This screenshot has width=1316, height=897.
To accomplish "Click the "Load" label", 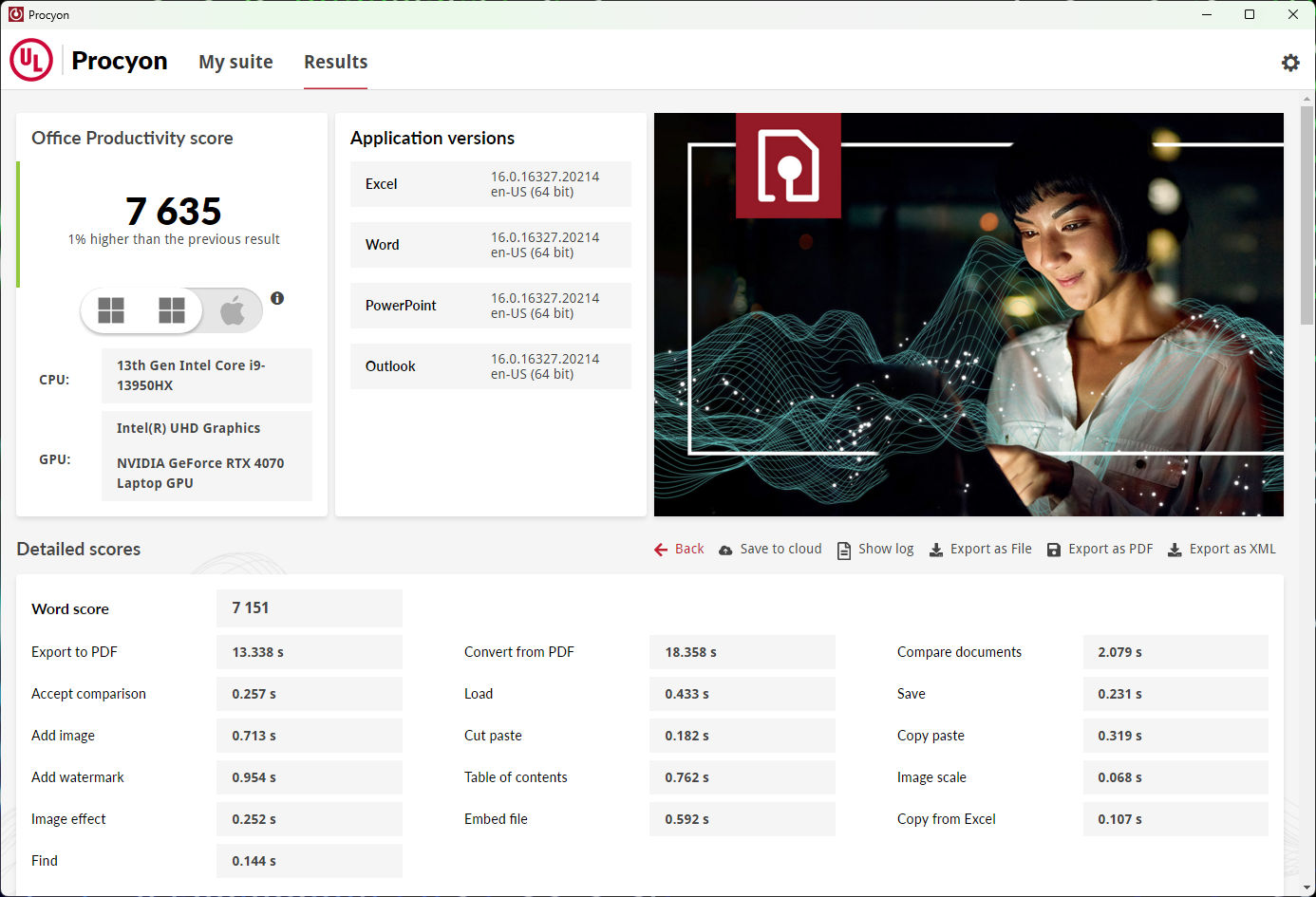I will tap(479, 694).
